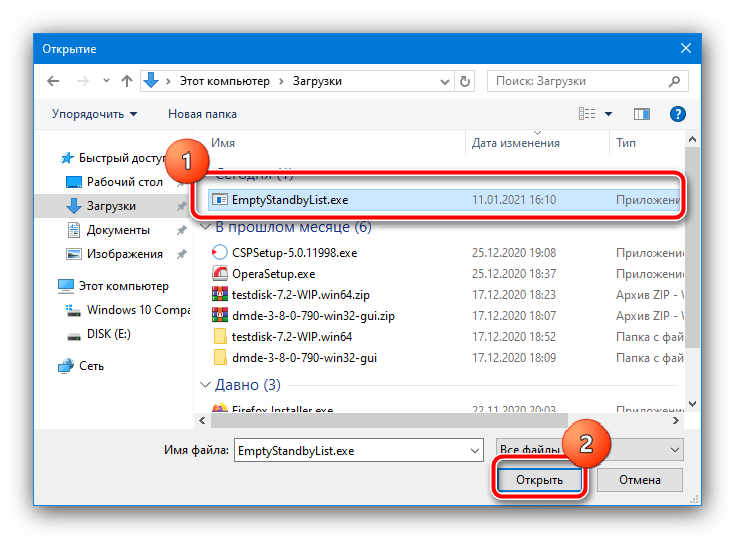Collapse the 'Давно (3)' group

coord(205,385)
